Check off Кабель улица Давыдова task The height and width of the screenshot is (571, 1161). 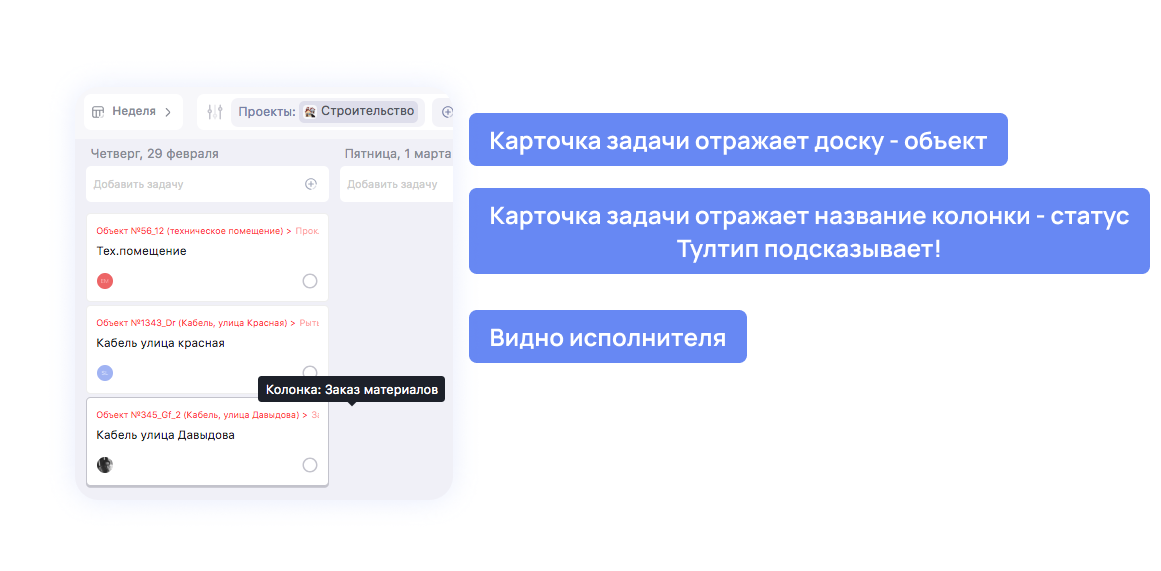[x=310, y=465]
